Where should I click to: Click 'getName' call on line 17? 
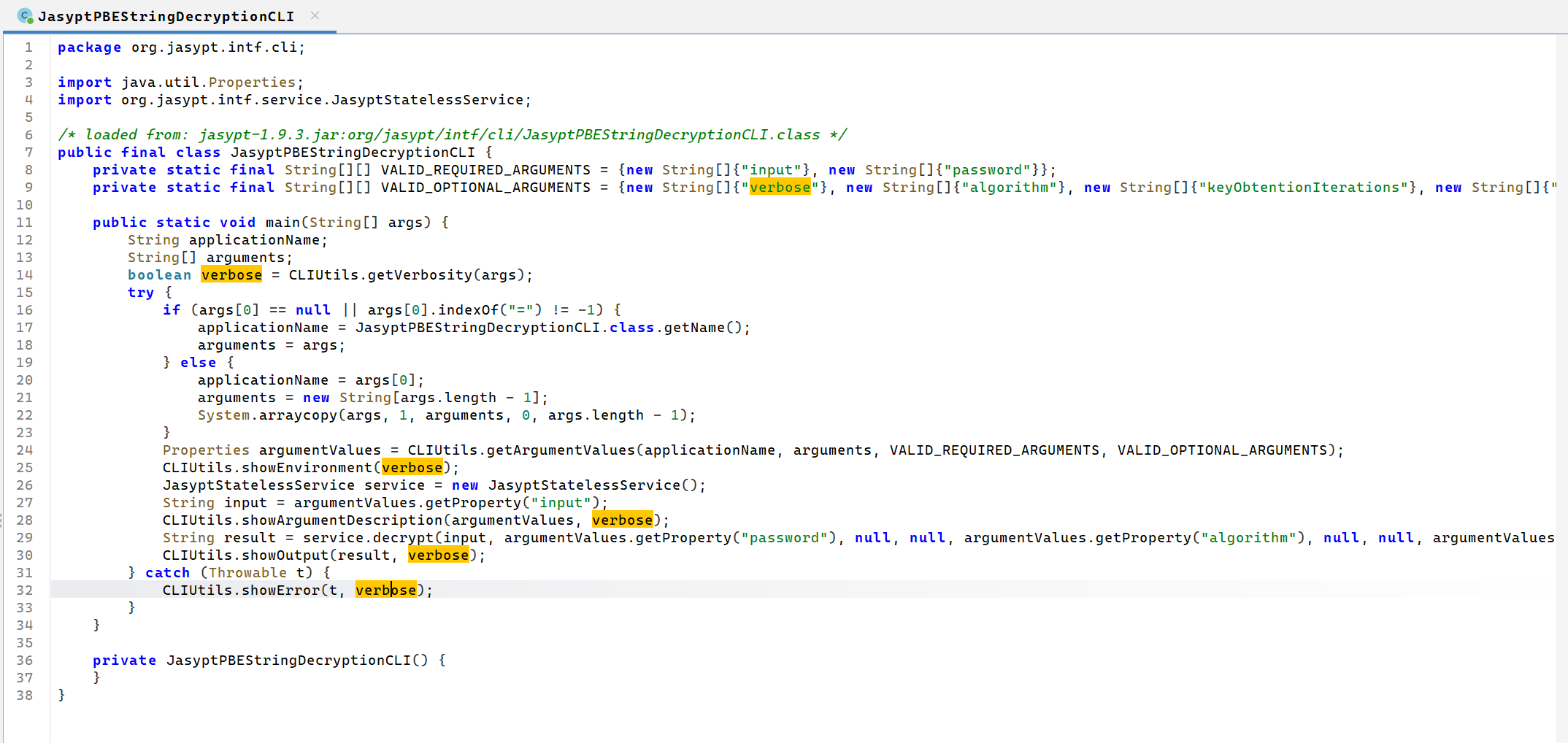click(694, 328)
